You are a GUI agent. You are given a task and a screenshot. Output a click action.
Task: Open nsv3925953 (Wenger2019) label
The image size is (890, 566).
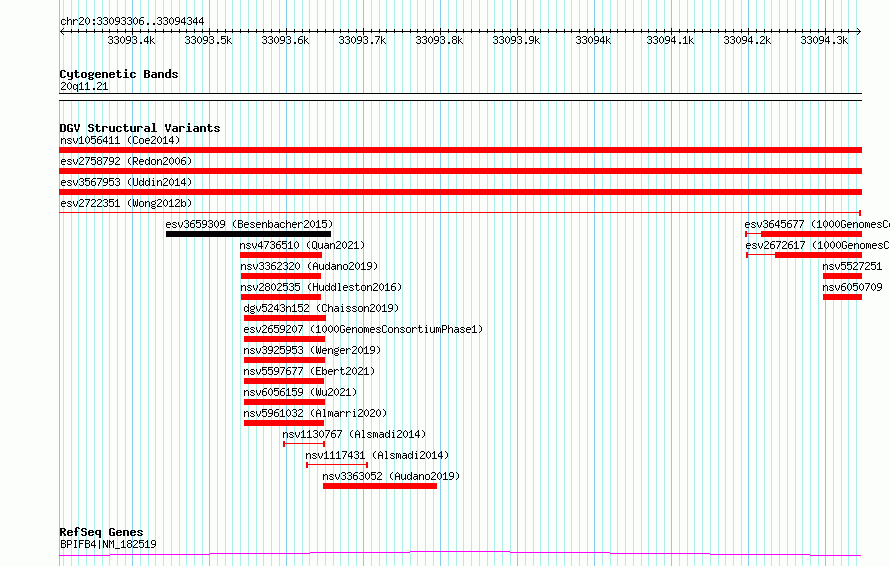tap(312, 350)
